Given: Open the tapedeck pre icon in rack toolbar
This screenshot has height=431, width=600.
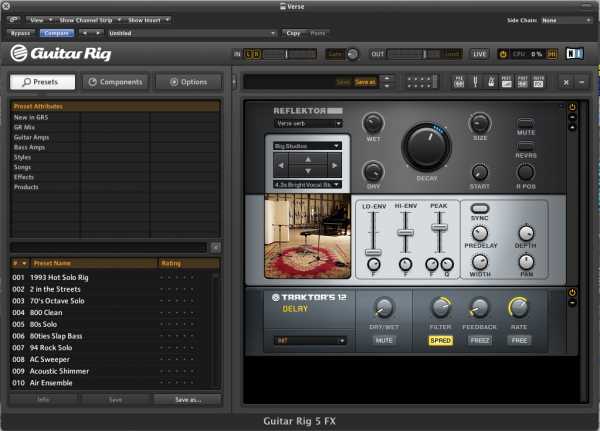Looking at the screenshot, I should (459, 82).
